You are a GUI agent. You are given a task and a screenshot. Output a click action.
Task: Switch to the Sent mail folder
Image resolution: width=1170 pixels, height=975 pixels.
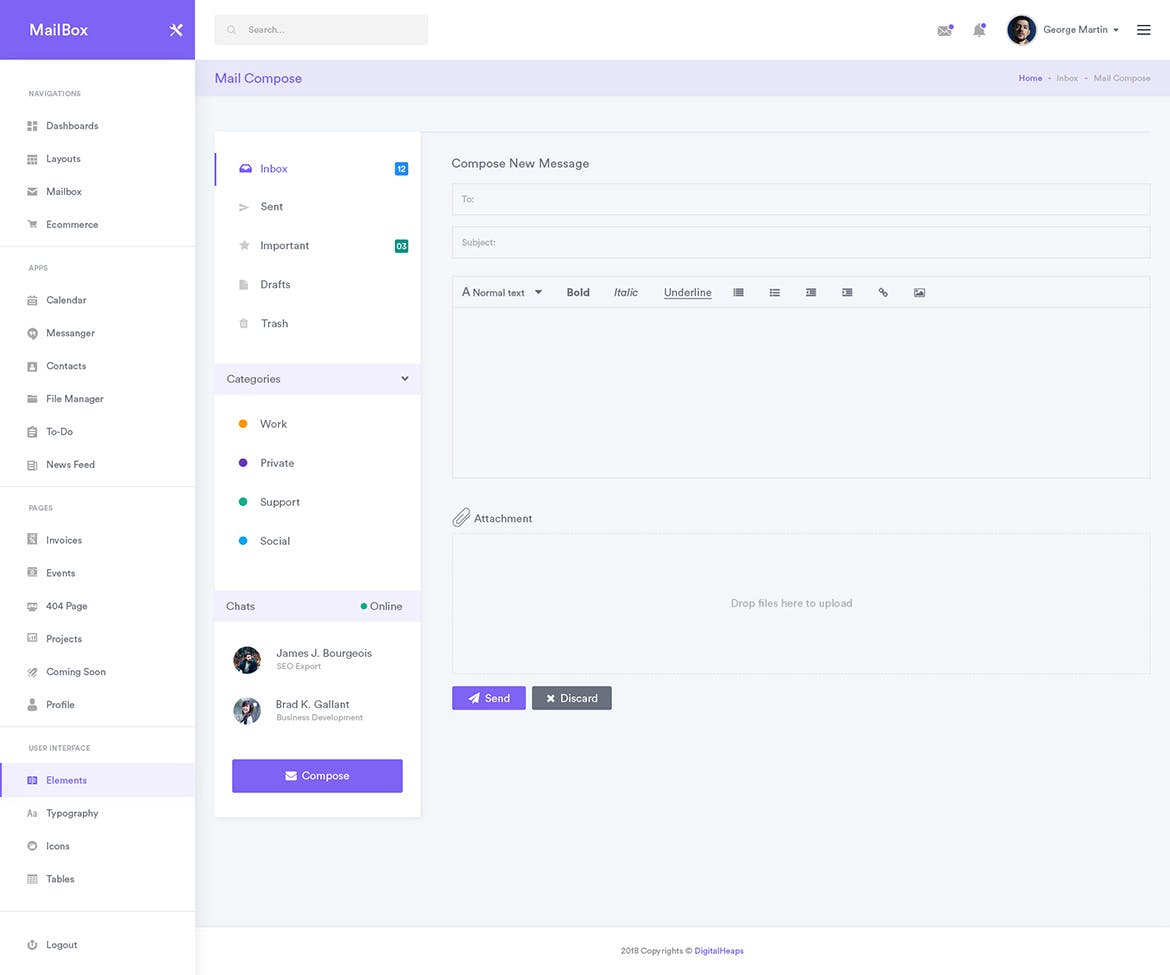click(272, 207)
